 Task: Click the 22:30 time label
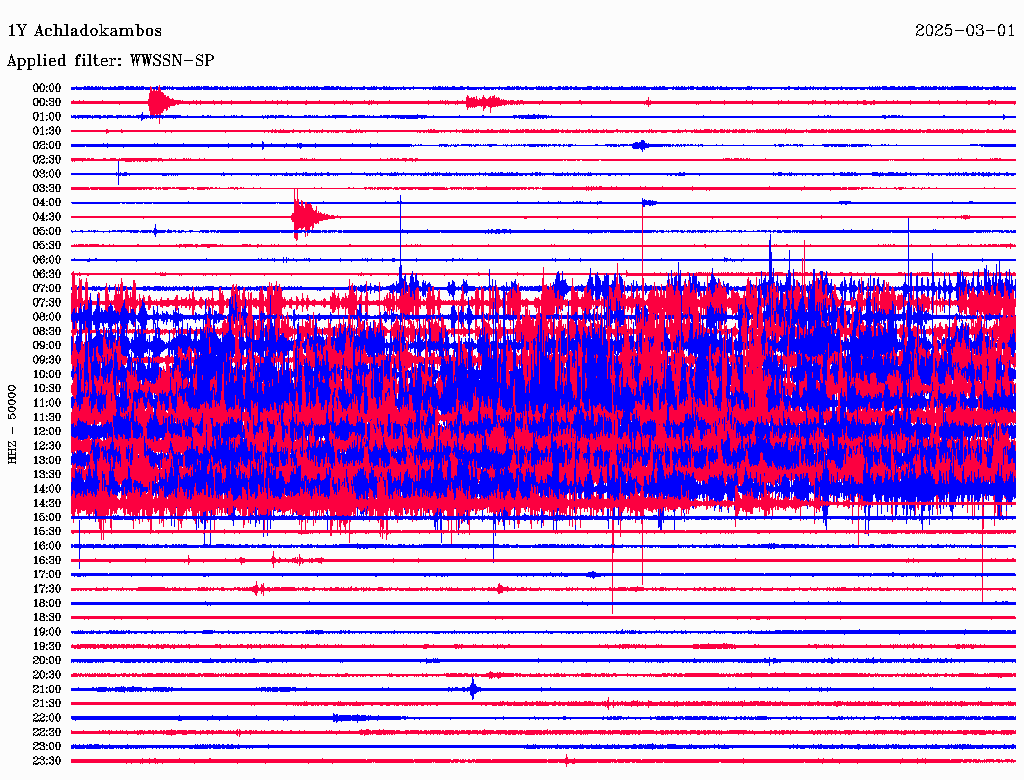coord(47,732)
